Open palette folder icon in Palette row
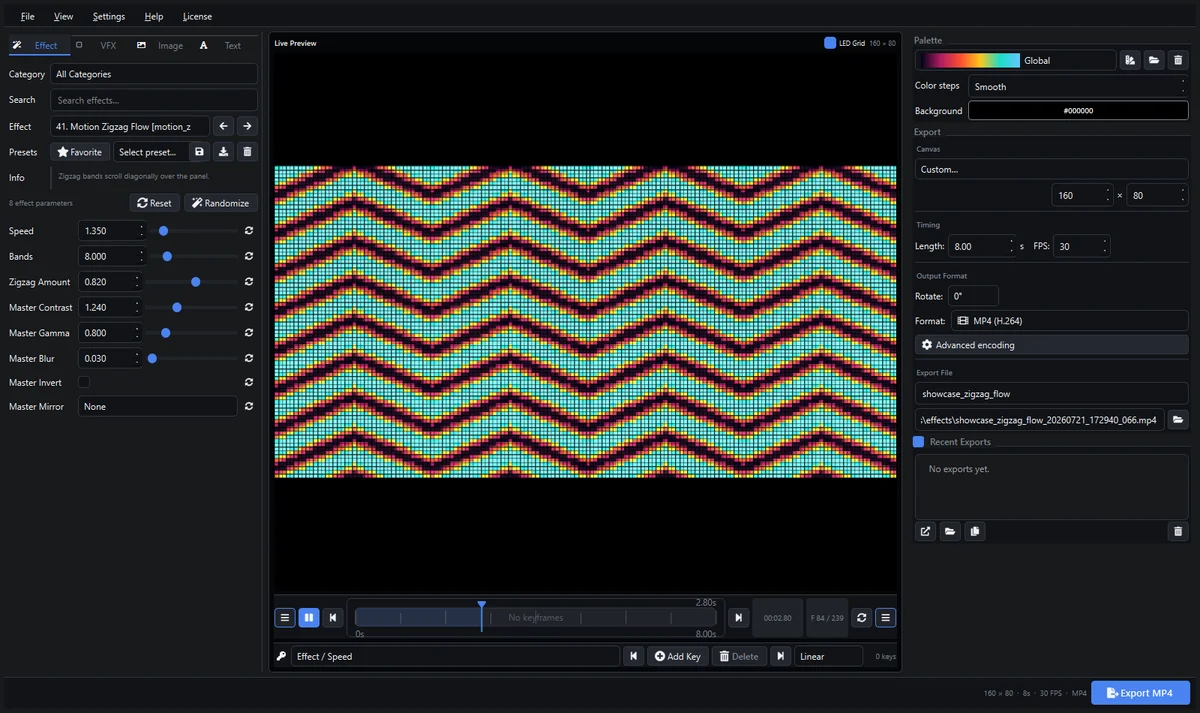This screenshot has width=1200, height=713. (x=1154, y=60)
